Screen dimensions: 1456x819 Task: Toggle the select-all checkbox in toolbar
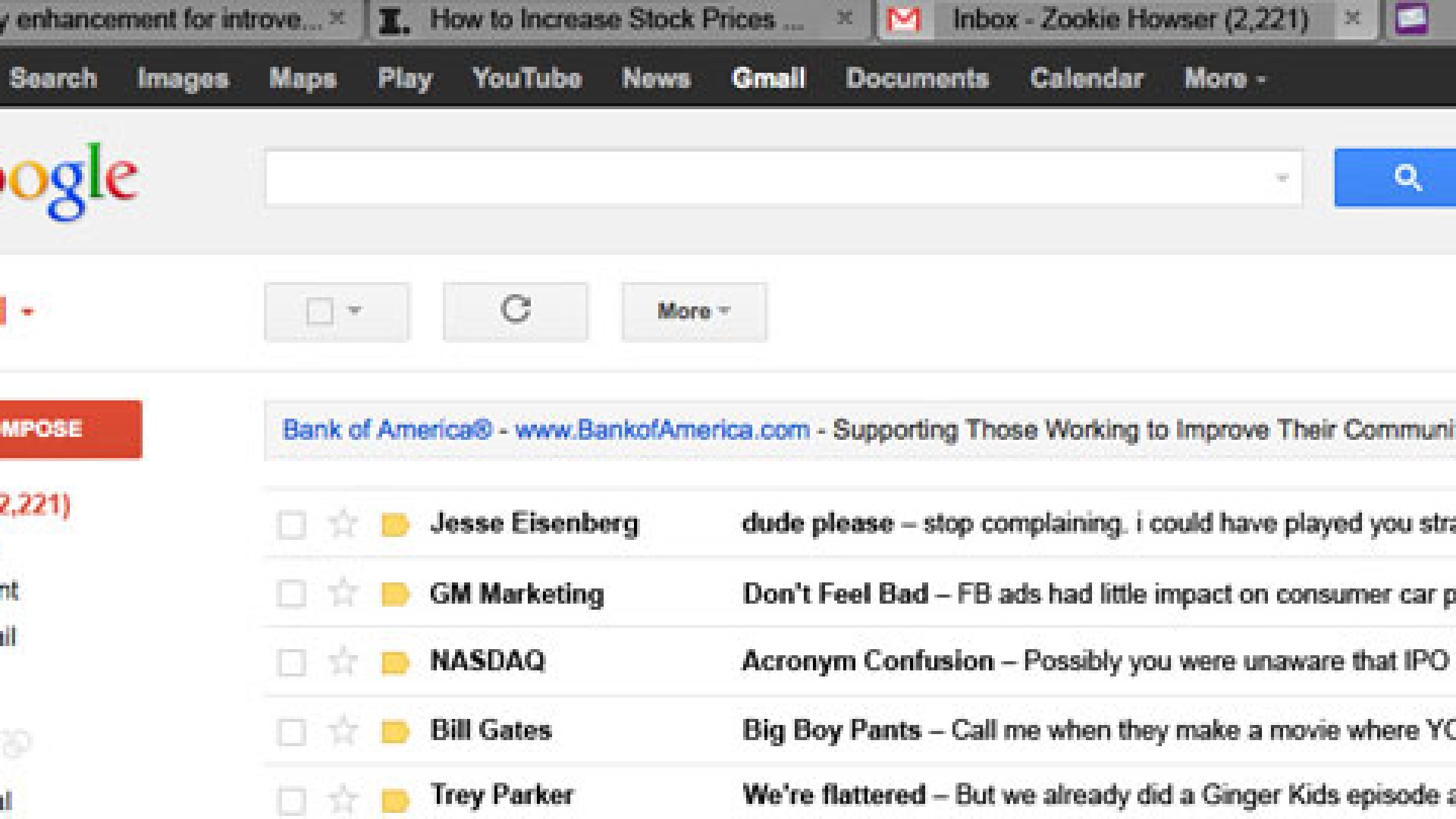pyautogui.click(x=319, y=311)
